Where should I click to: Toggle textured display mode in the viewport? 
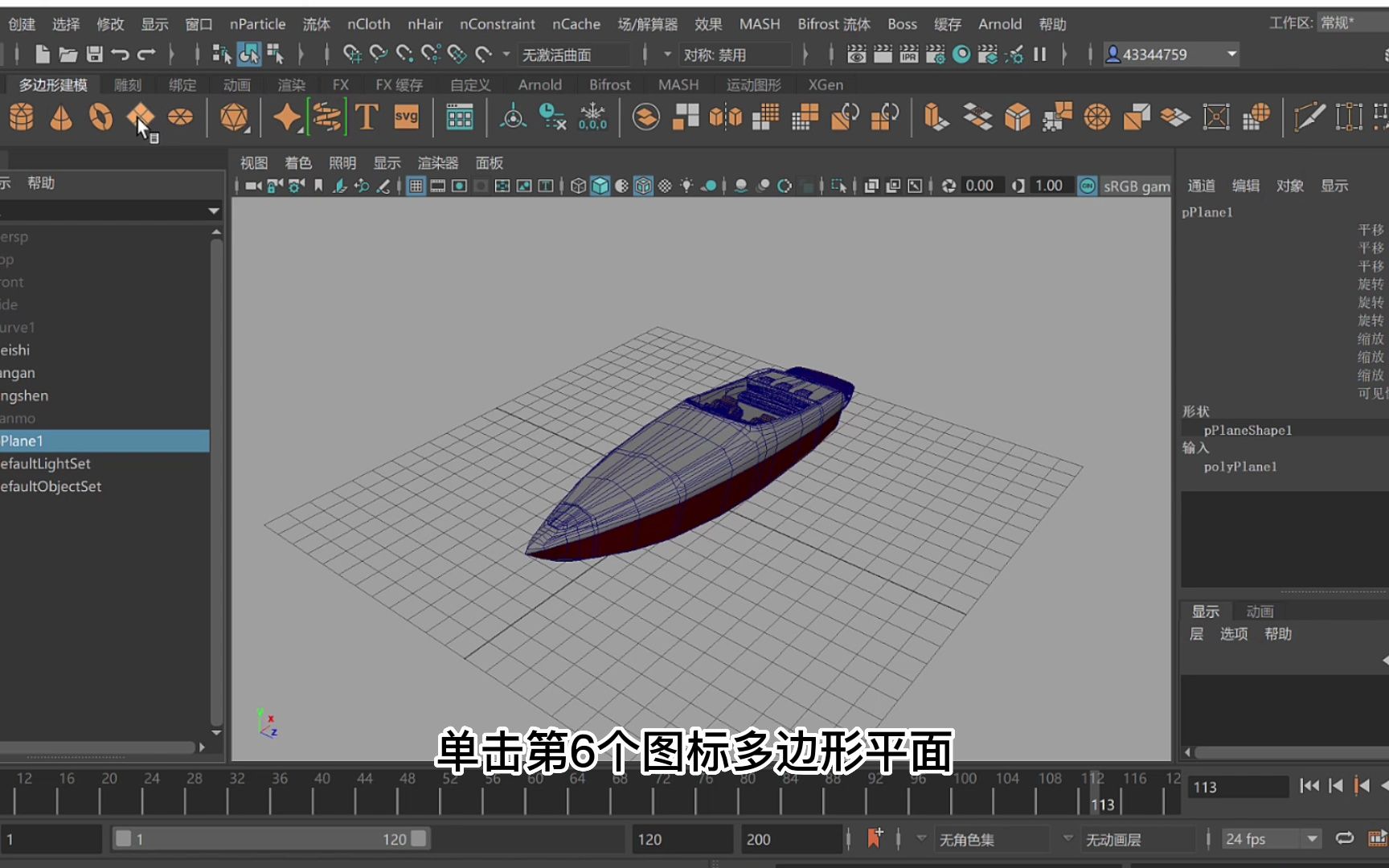pyautogui.click(x=645, y=186)
